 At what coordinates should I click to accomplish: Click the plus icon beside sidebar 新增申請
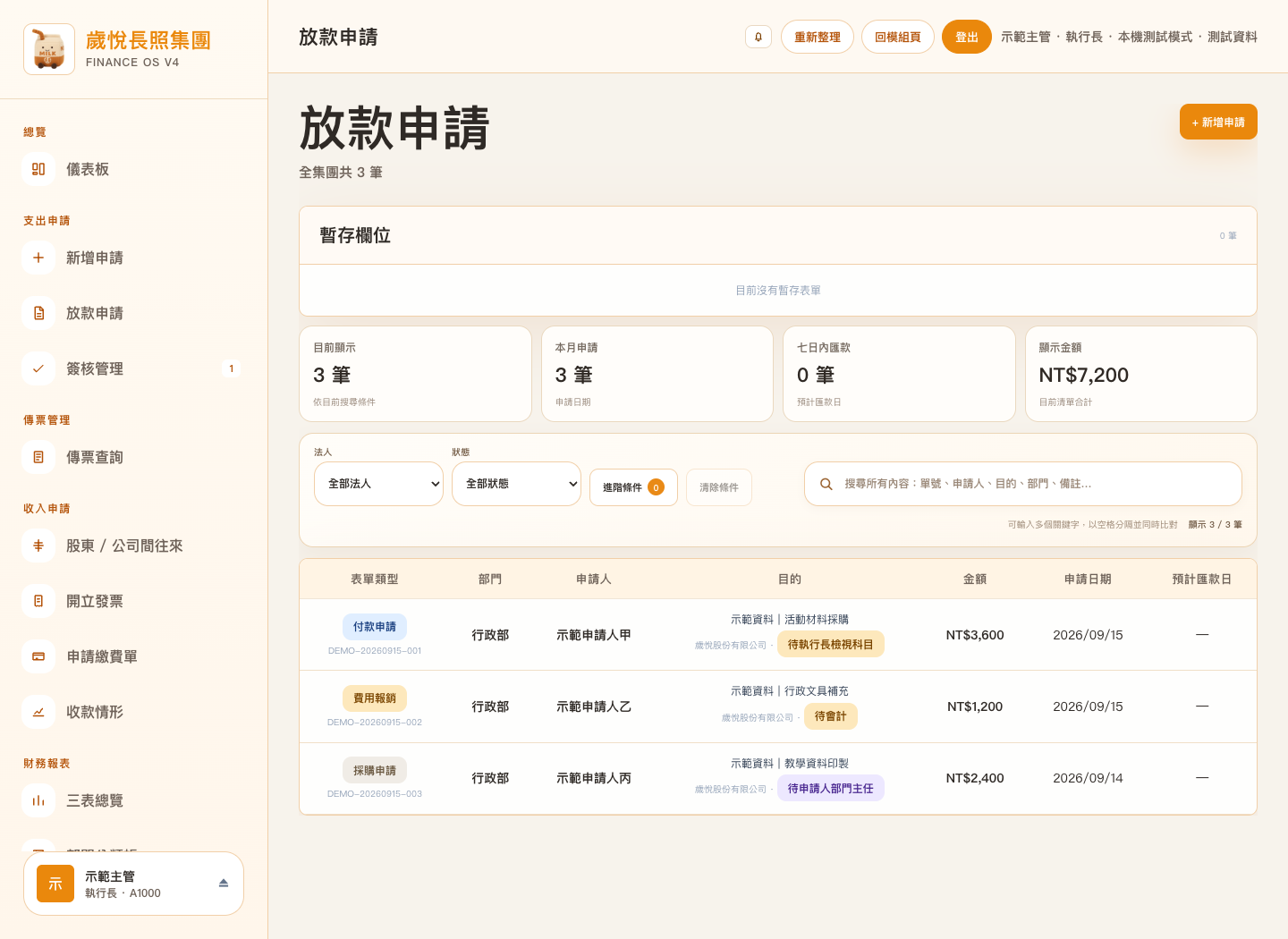(x=38, y=258)
